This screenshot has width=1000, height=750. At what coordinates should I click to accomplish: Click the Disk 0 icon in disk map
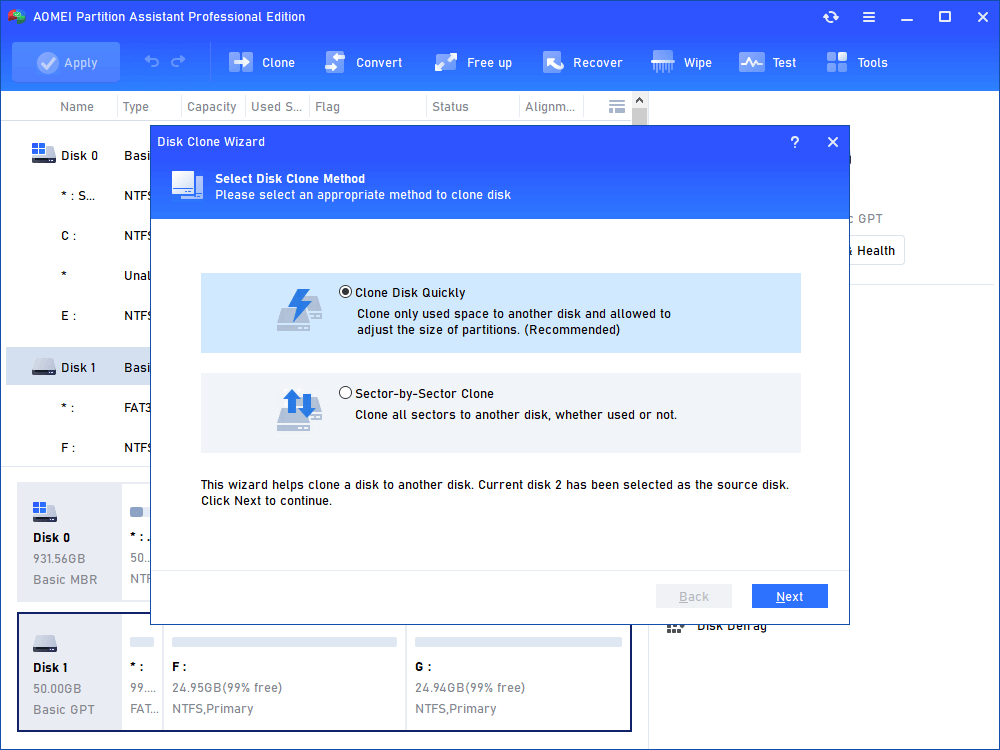click(x=45, y=511)
